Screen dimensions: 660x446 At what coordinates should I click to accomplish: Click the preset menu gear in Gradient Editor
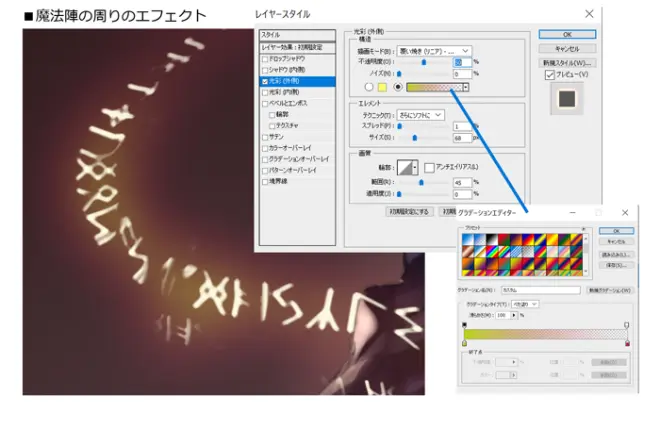[583, 228]
